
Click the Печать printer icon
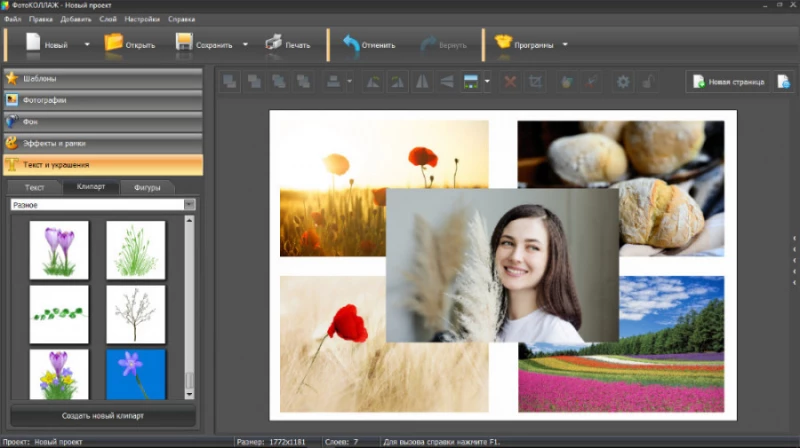coord(273,43)
